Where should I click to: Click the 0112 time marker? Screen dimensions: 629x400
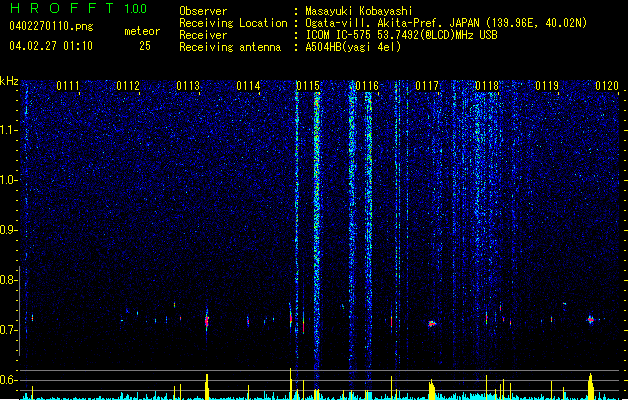pyautogui.click(x=128, y=85)
